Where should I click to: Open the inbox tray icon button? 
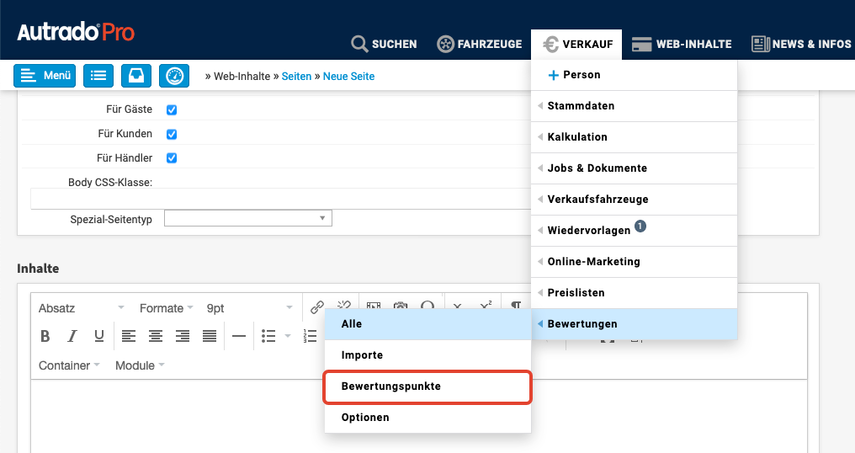[136, 76]
